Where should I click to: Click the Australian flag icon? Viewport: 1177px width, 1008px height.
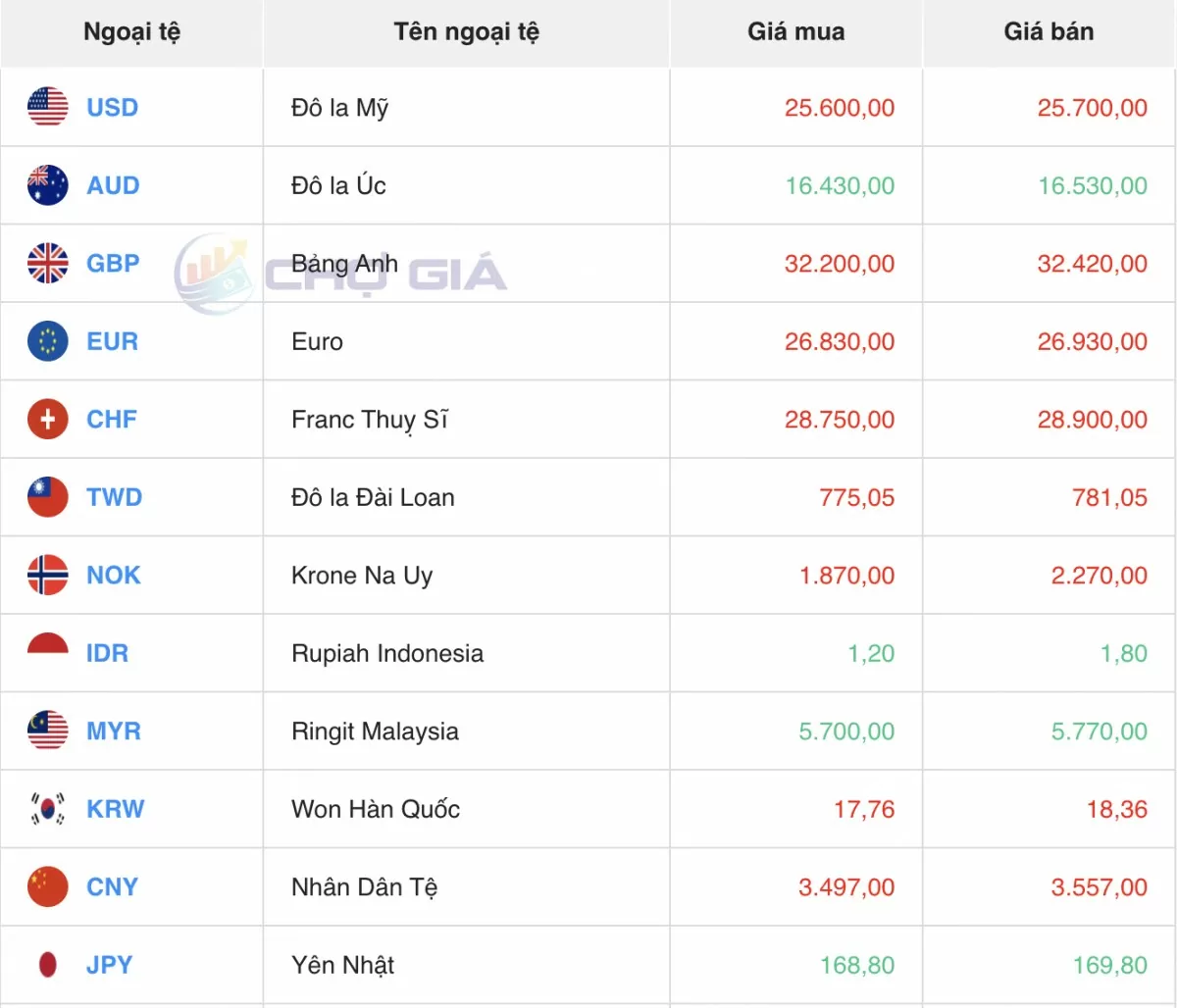[x=47, y=185]
